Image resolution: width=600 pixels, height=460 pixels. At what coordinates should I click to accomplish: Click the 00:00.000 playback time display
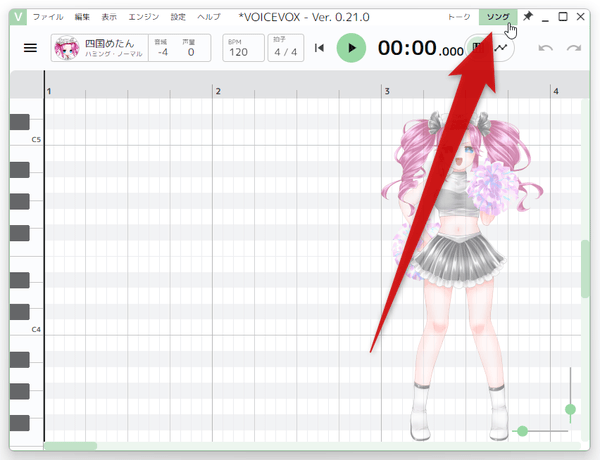[421, 48]
